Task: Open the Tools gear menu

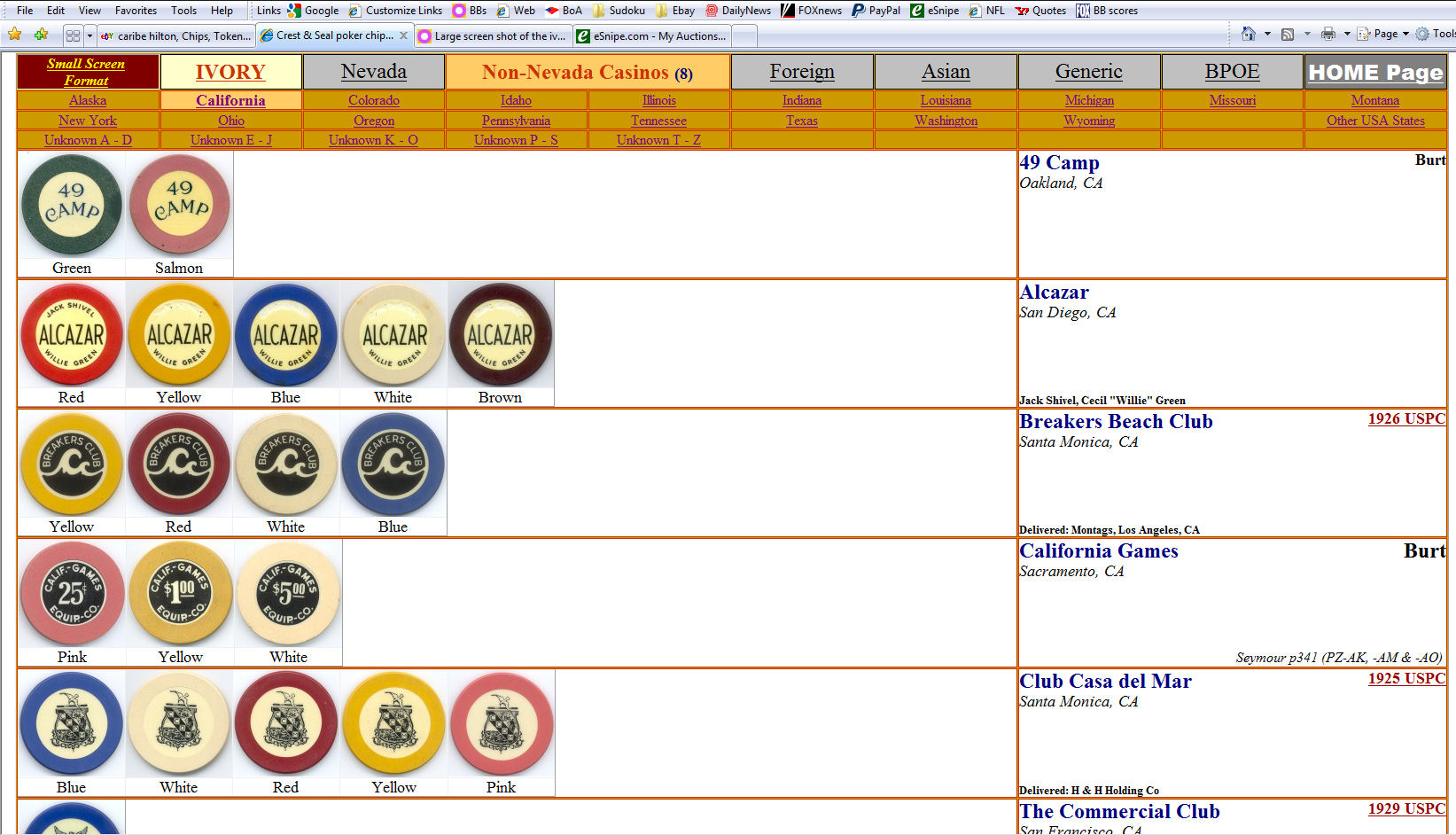Action: pos(1435,34)
